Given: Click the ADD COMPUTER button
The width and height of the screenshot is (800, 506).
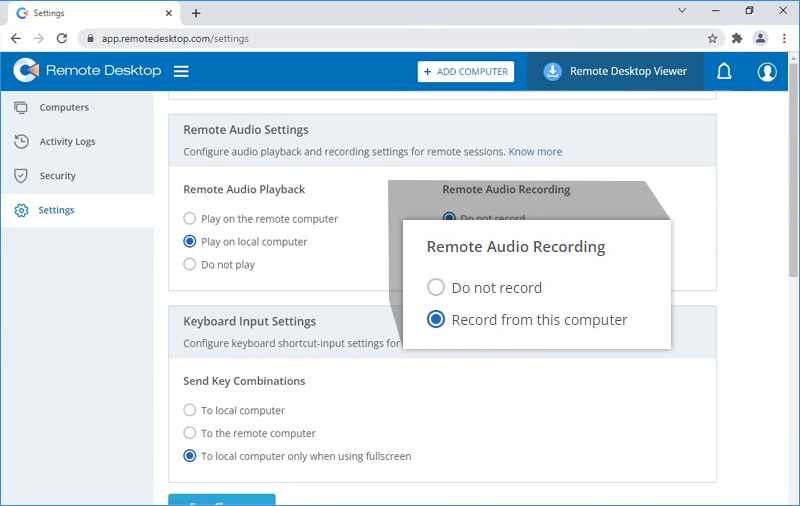Looking at the screenshot, I should pos(466,72).
